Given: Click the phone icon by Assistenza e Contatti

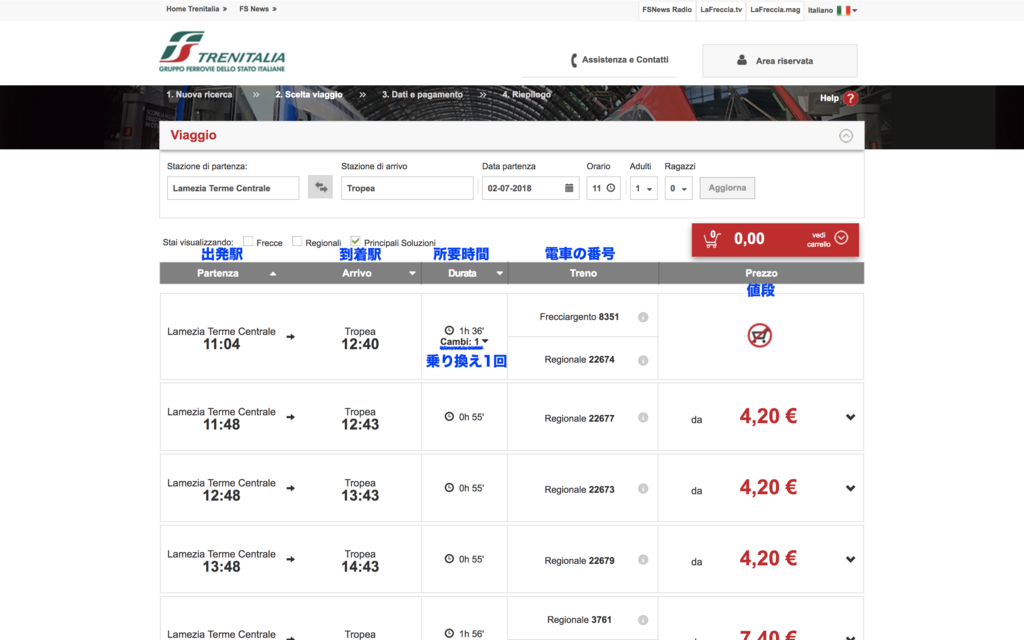Looking at the screenshot, I should pos(573,60).
